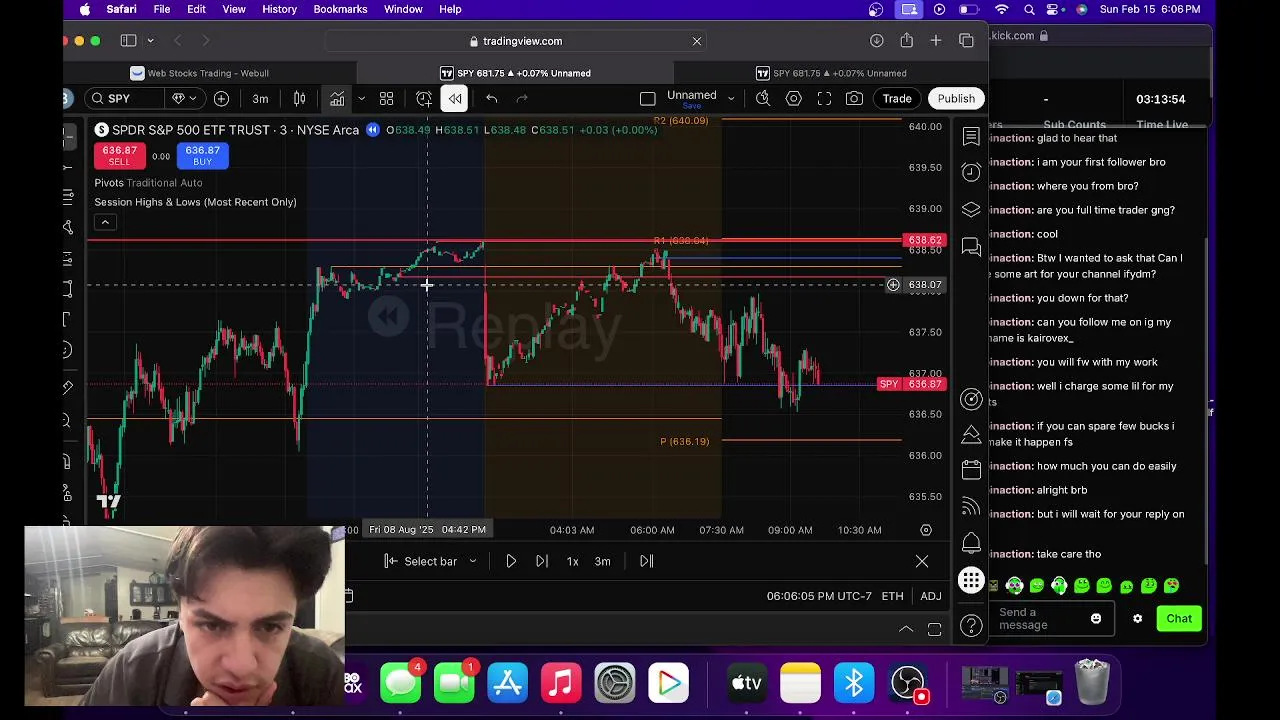Click the Publish button
Screen dimensions: 1280x720
956,98
